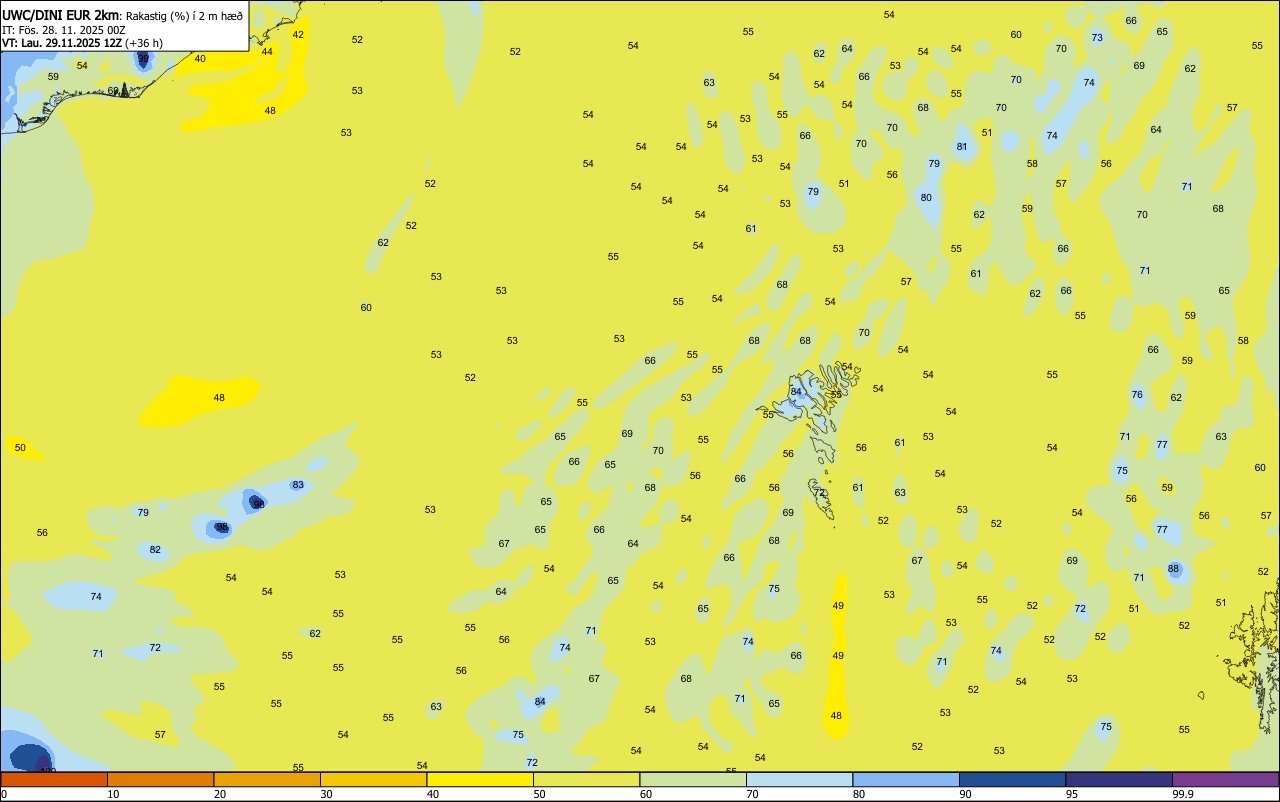
Task: Click the 'UWC/DINI EUR 2km' model title
Action: tap(61, 15)
